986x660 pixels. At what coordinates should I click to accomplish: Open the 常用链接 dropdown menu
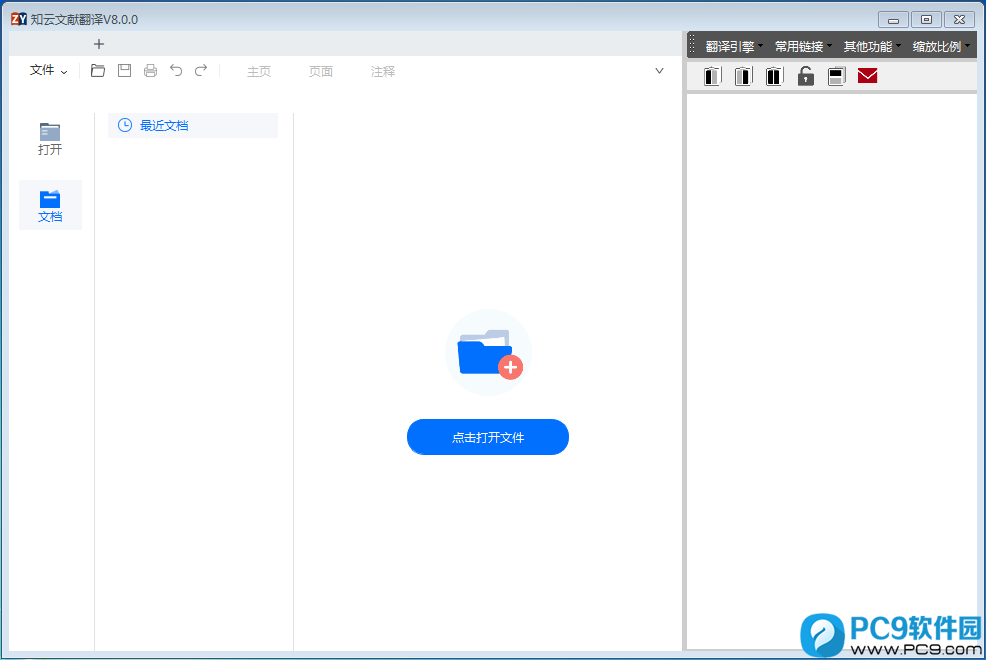point(803,47)
